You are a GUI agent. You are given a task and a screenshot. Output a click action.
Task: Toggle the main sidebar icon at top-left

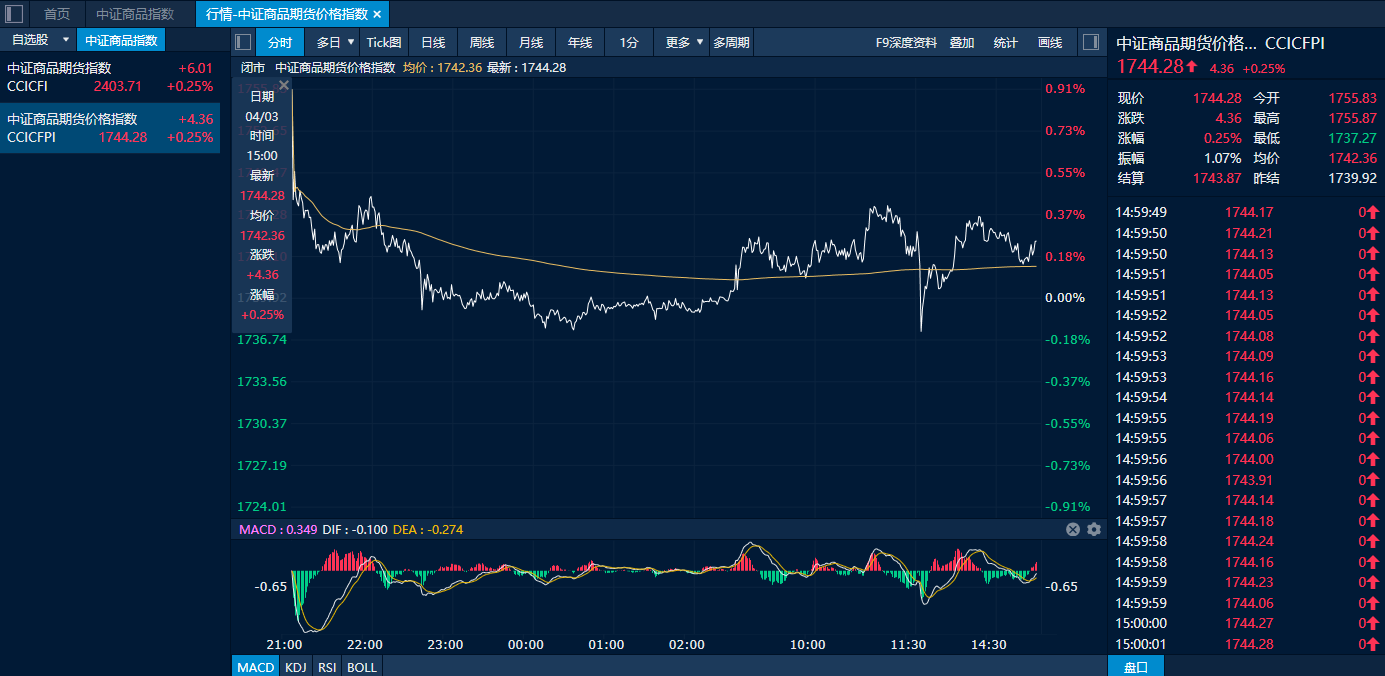point(14,14)
